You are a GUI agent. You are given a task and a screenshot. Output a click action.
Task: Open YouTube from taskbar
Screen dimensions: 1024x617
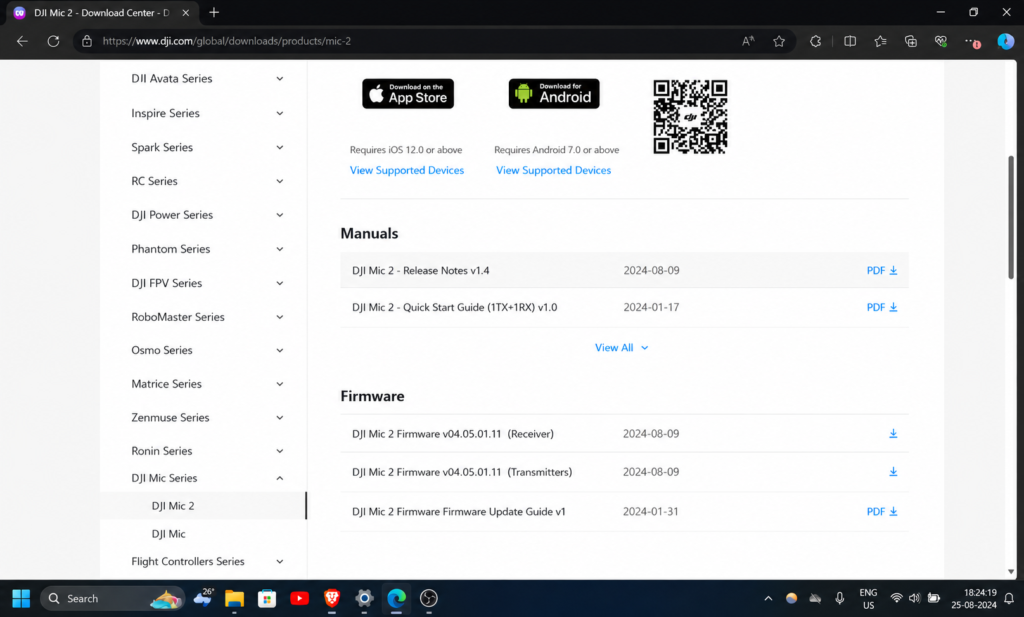[x=300, y=598]
